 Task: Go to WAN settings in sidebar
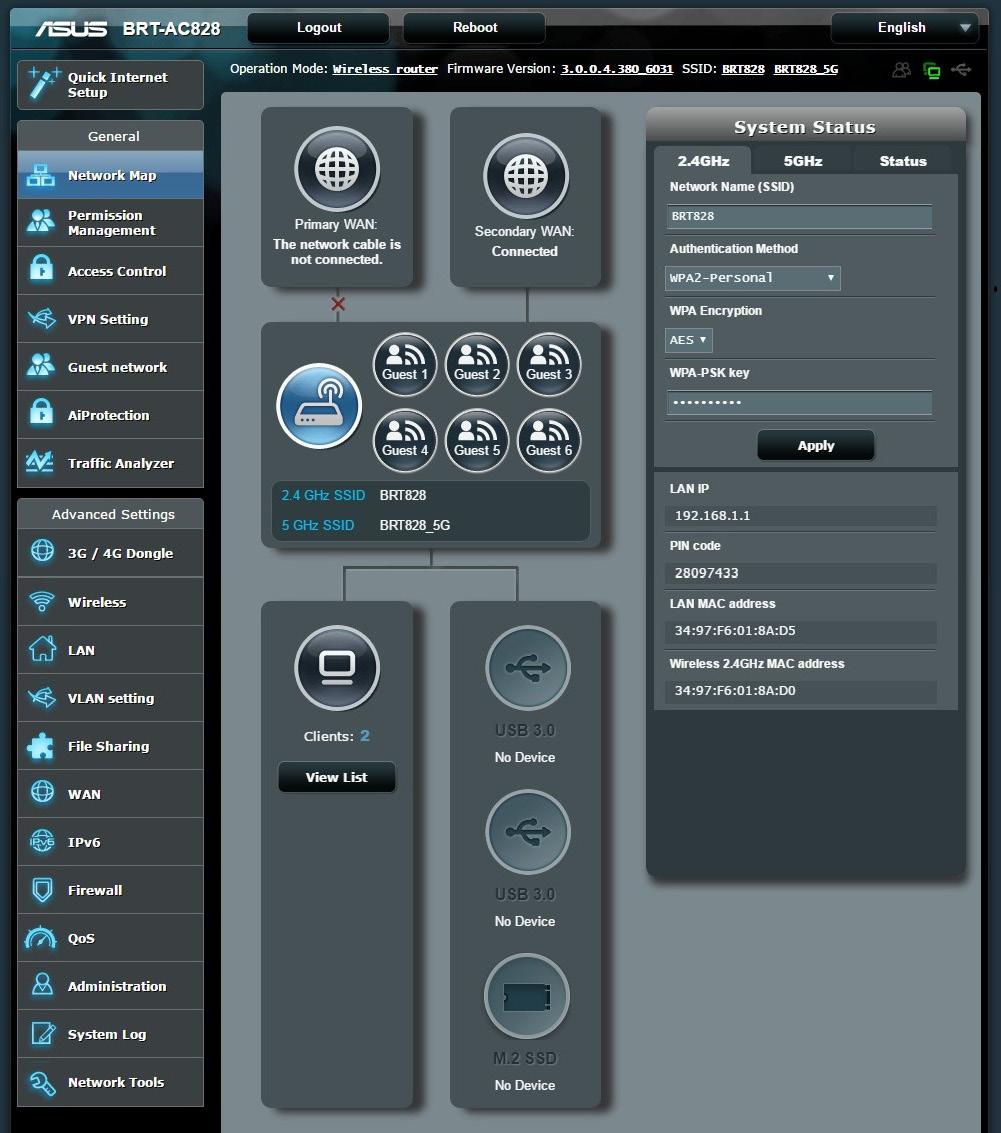pyautogui.click(x=111, y=794)
